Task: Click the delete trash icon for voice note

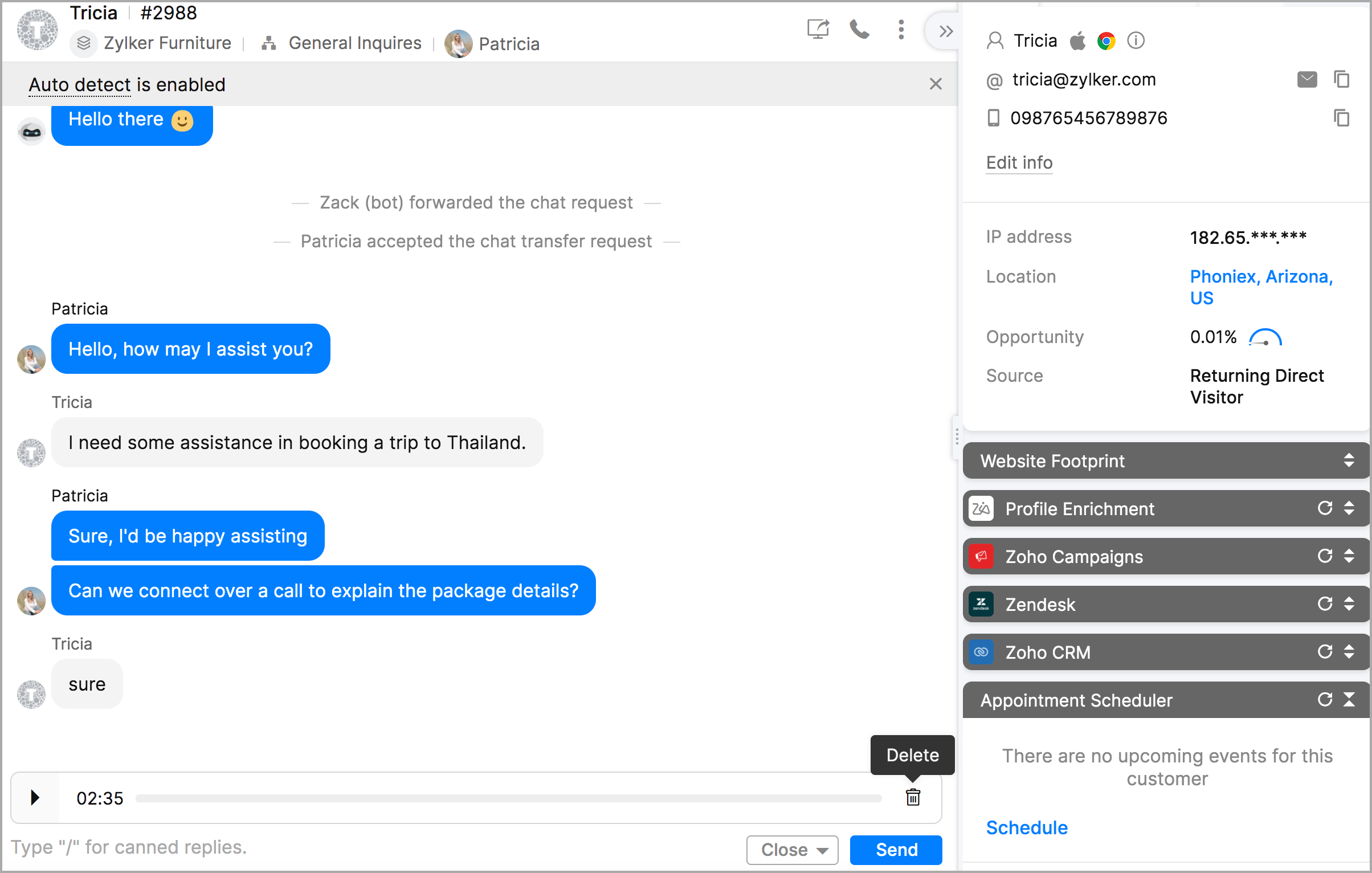Action: click(913, 797)
